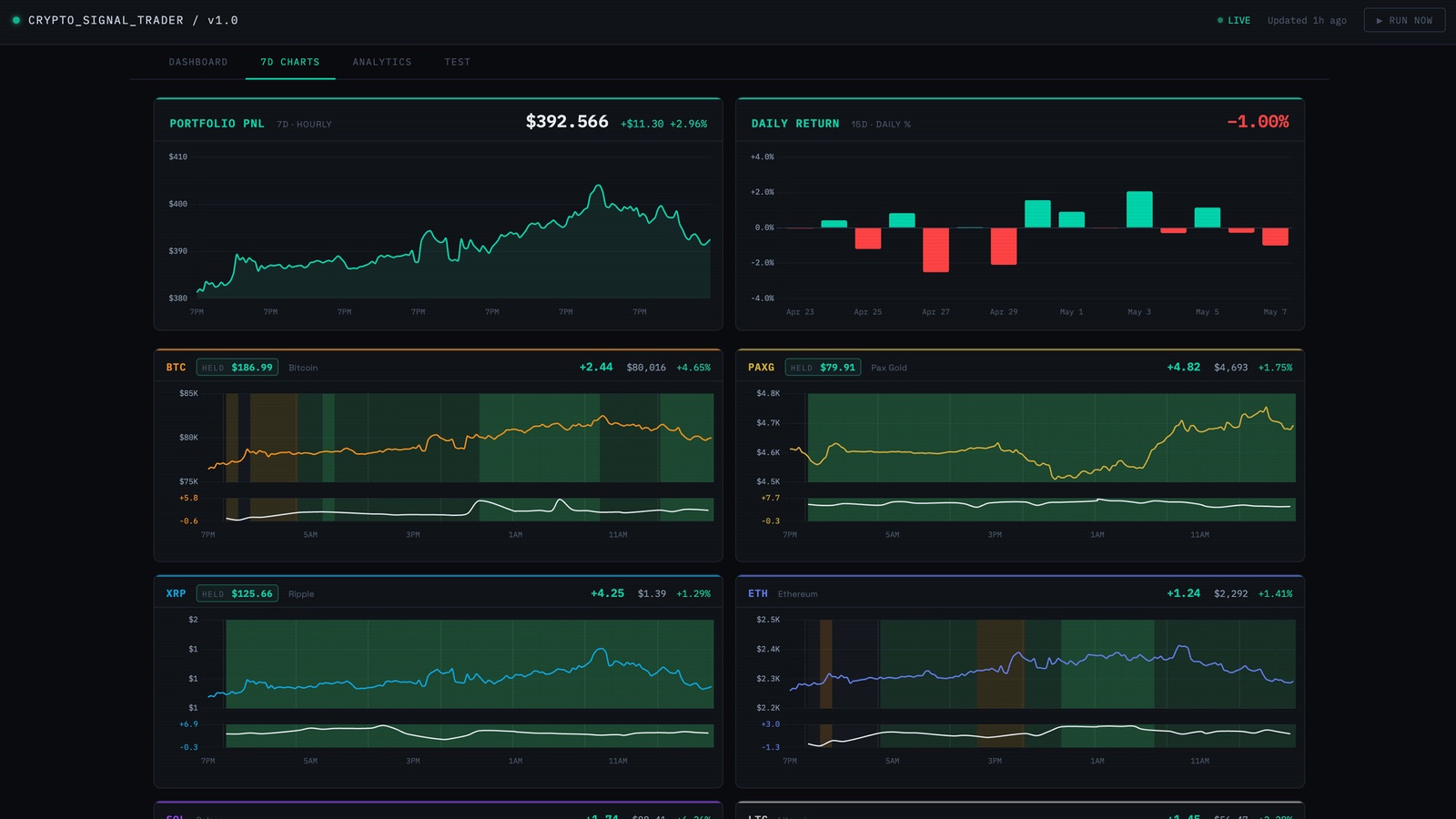Click the May 7 date label

click(x=1275, y=312)
